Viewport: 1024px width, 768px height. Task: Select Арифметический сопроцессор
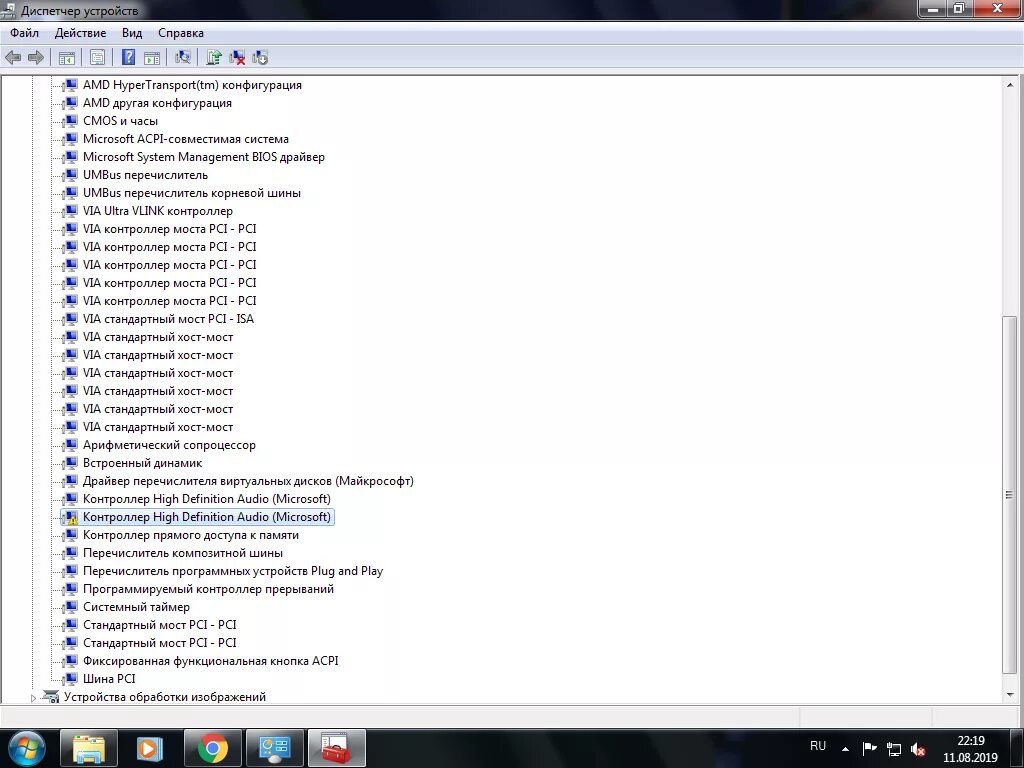point(169,445)
